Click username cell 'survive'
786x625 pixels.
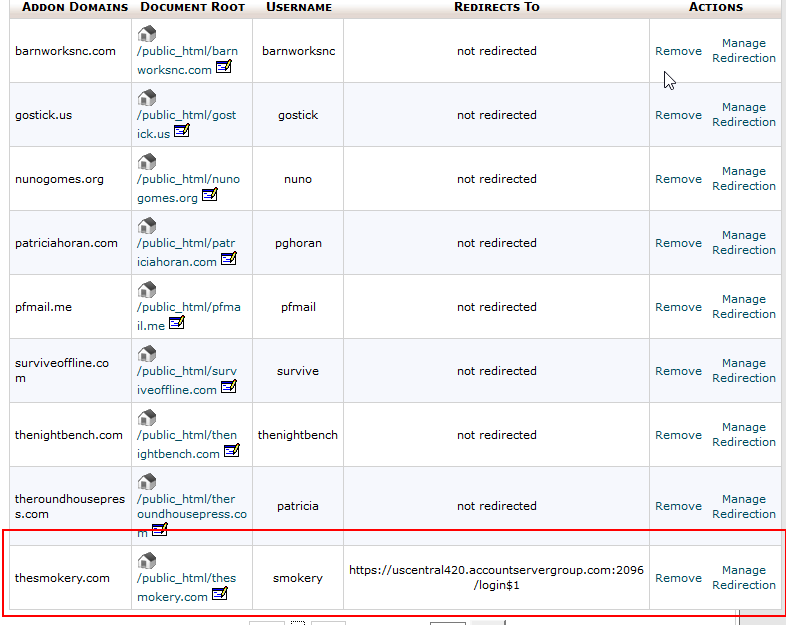[298, 371]
